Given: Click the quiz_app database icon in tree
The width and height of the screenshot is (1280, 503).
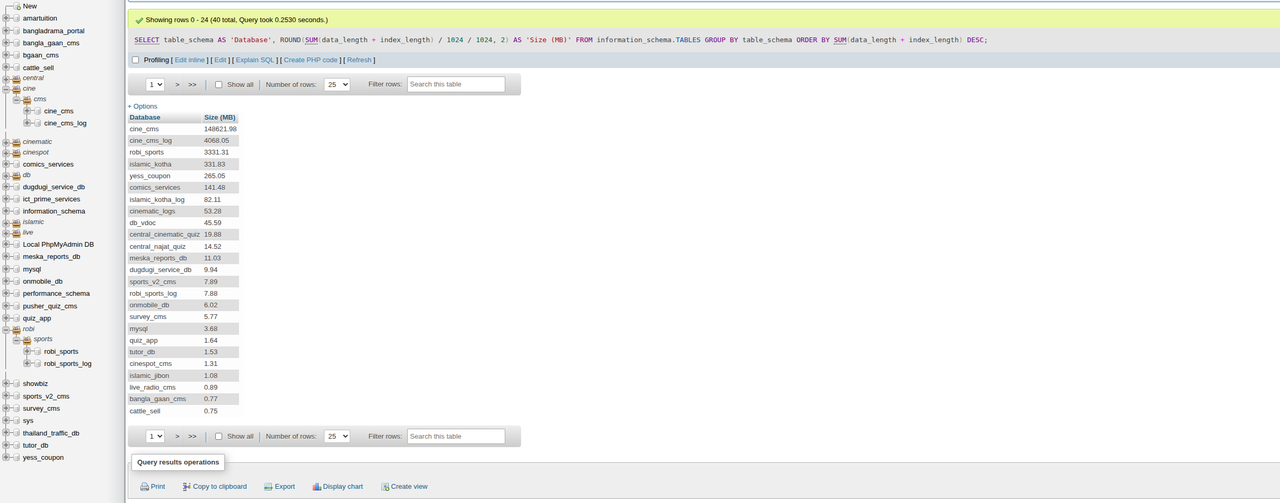Looking at the screenshot, I should tap(16, 318).
